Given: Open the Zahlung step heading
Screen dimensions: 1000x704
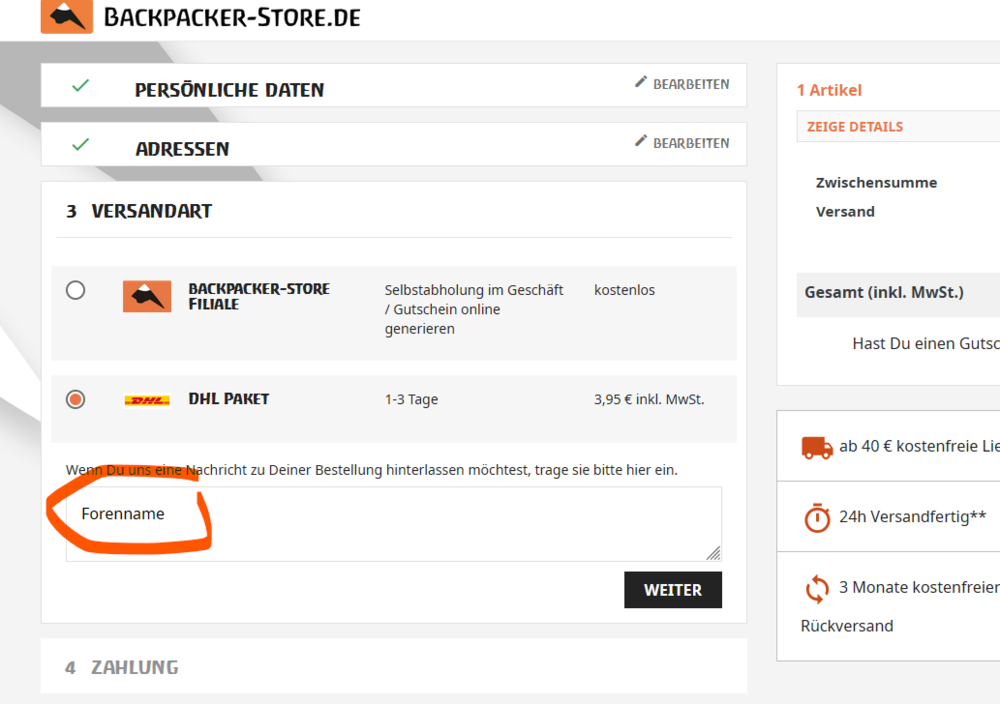Looking at the screenshot, I should [x=134, y=667].
